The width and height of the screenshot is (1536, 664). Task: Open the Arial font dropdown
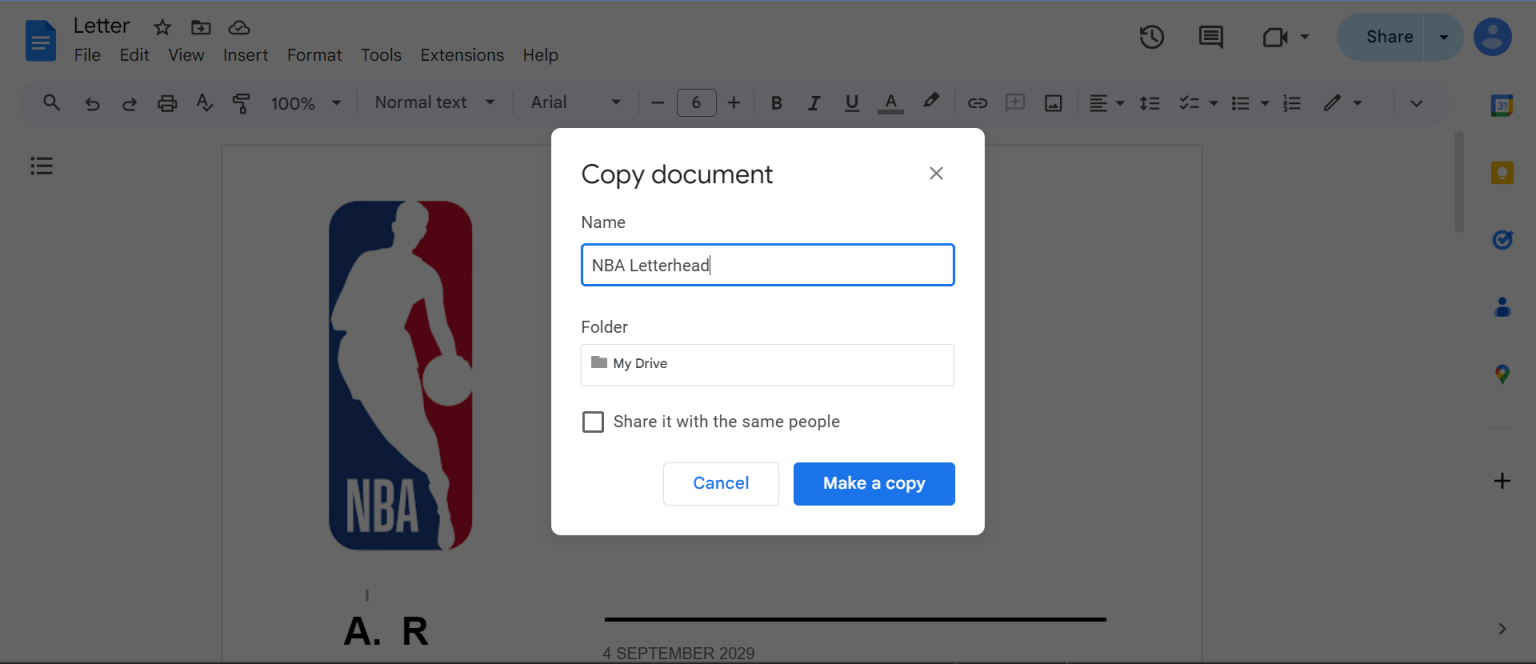tap(576, 102)
